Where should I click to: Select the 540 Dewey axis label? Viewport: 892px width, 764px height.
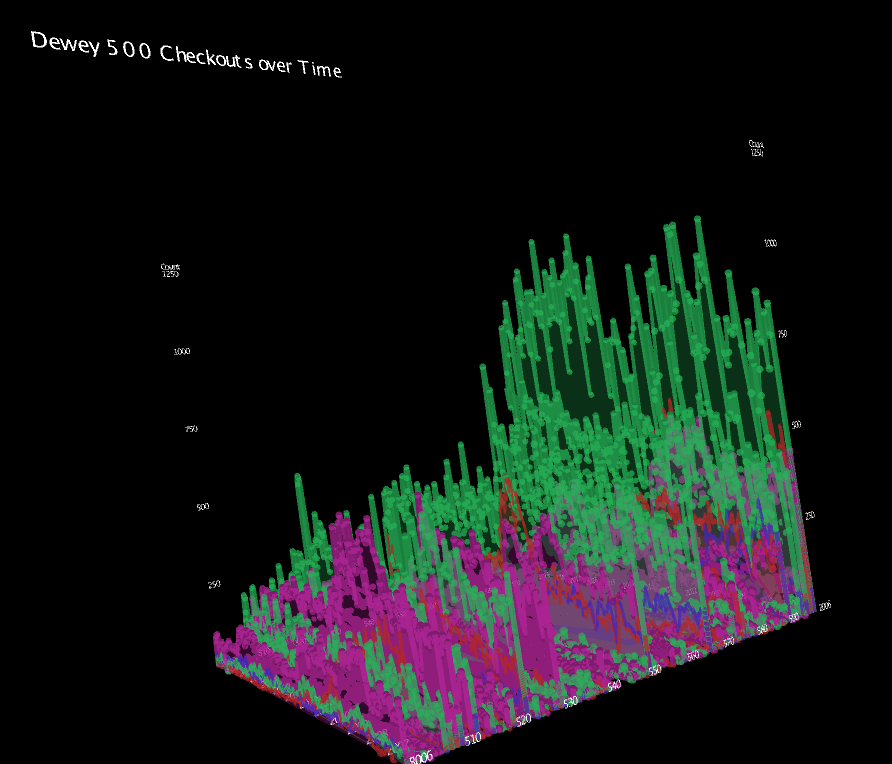[614, 685]
